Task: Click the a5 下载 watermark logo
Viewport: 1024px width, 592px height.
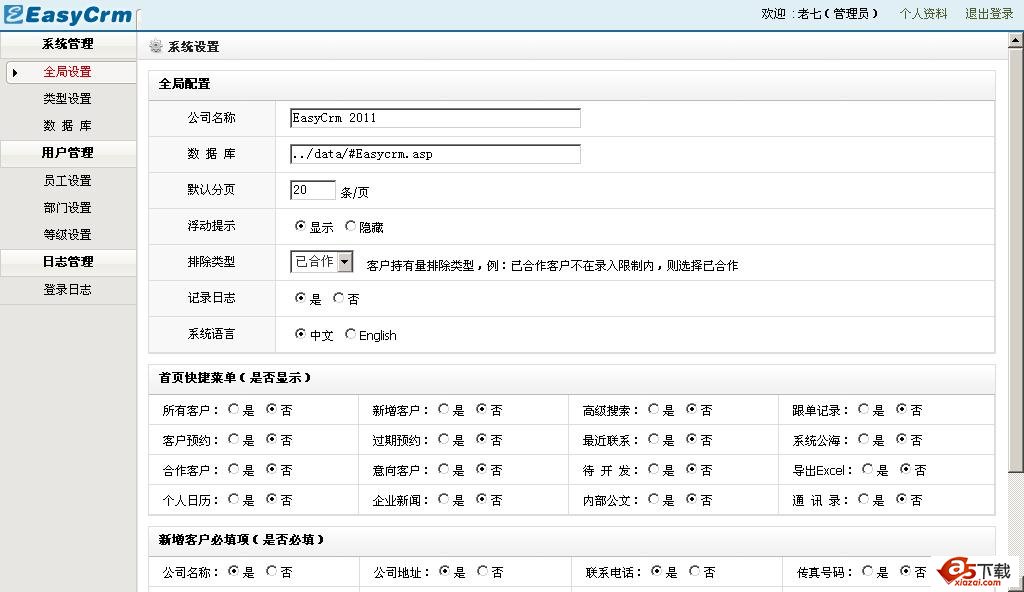Action: click(x=974, y=572)
